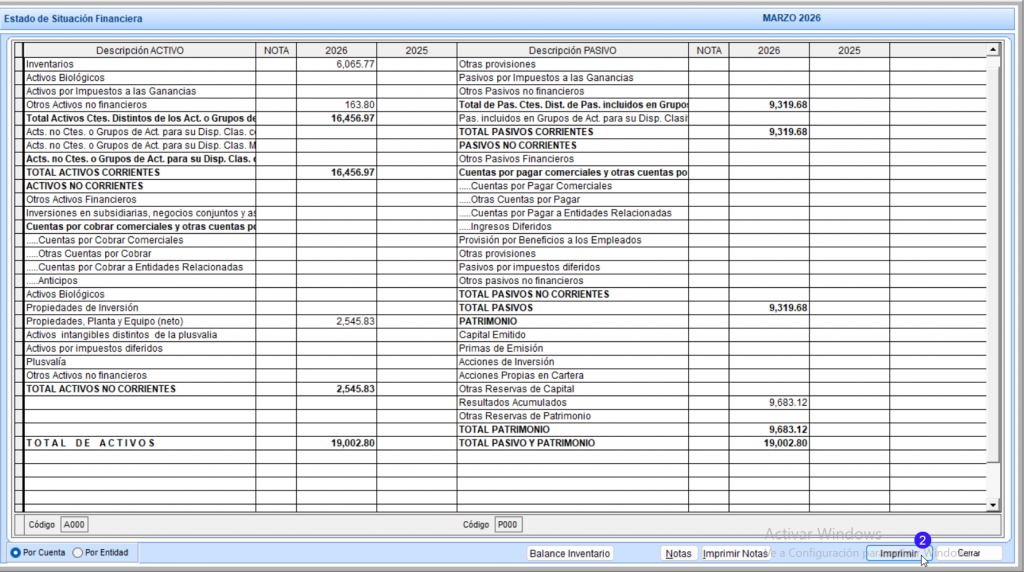Viewport: 1024px width, 572px height.
Task: Select Inversiones en subsidiarias, negocios conjuntos row
Action: tap(140, 213)
